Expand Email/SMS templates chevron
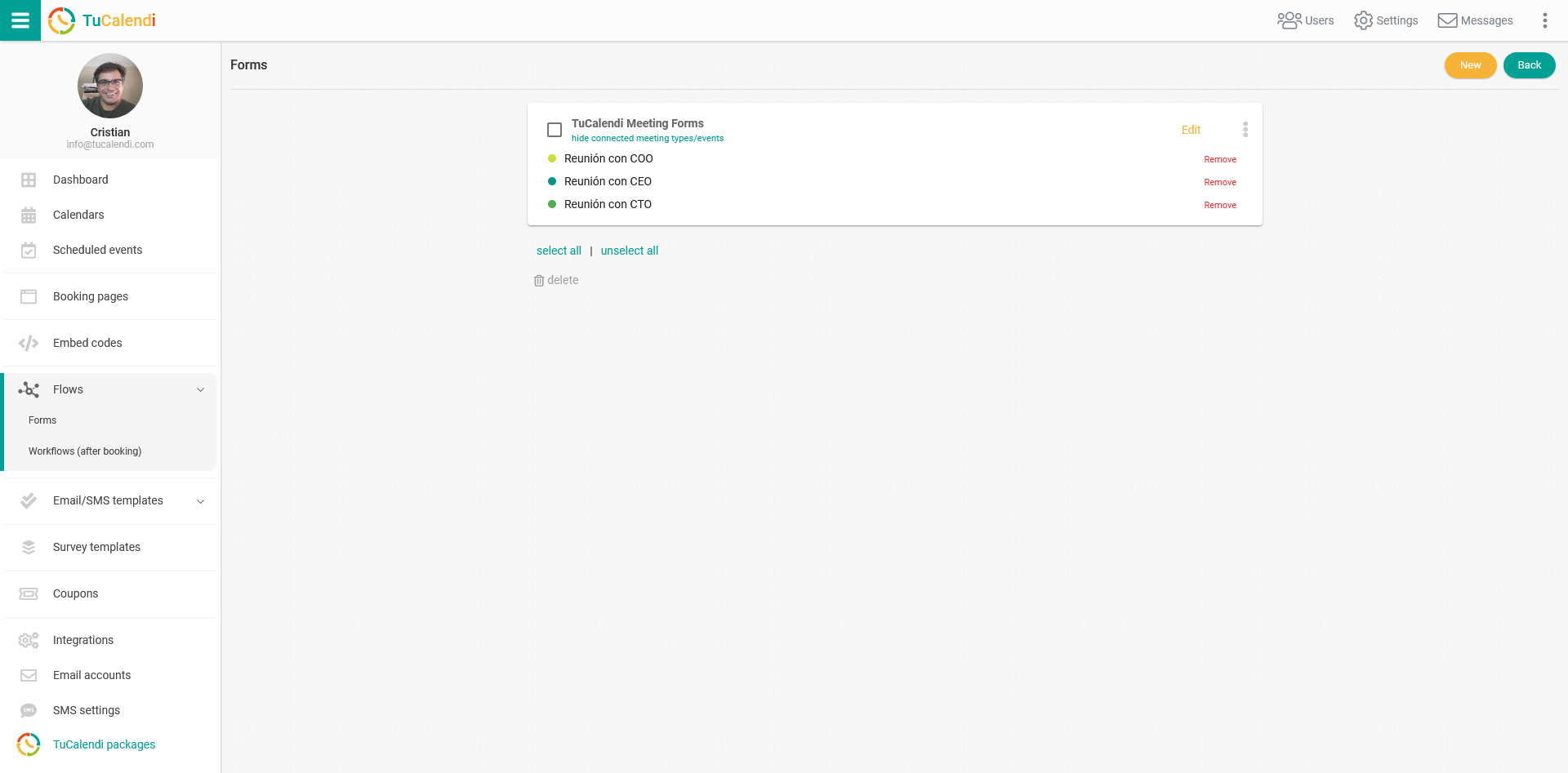Screen dimensions: 1568x773 pyautogui.click(x=200, y=501)
